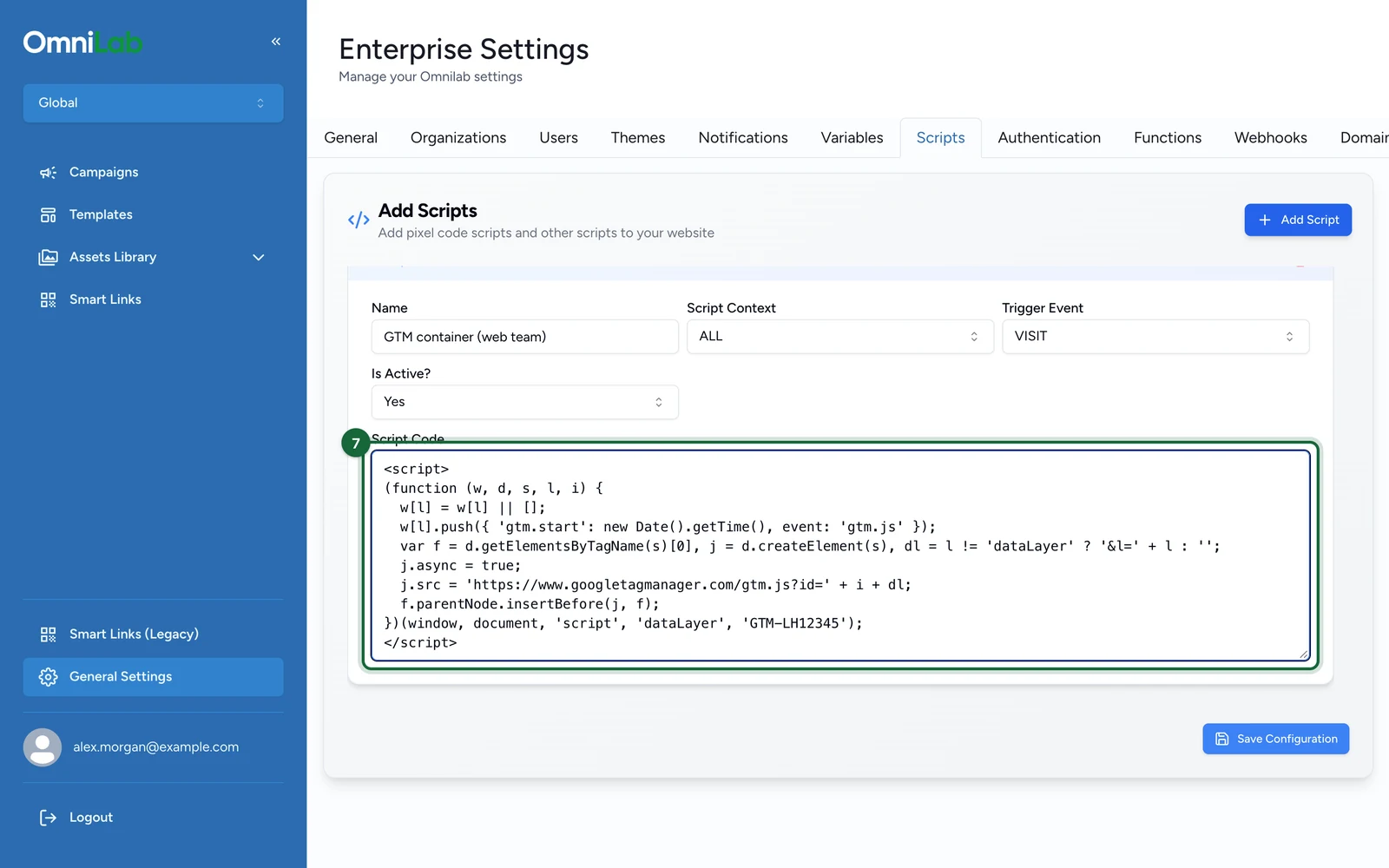Open the Users tab
The image size is (1389, 868).
(x=558, y=138)
